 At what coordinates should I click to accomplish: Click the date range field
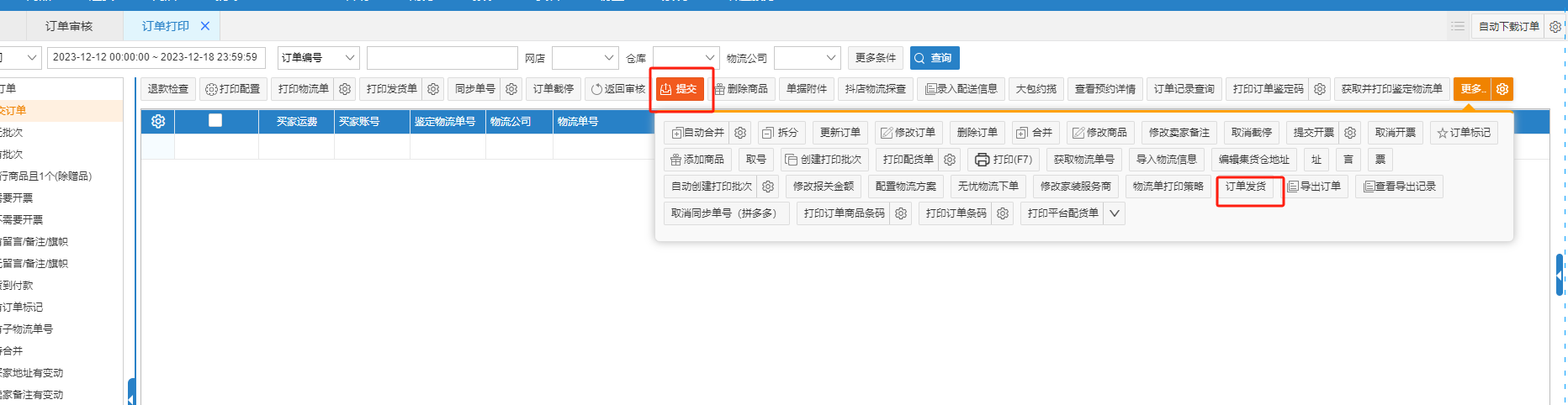coord(156,58)
